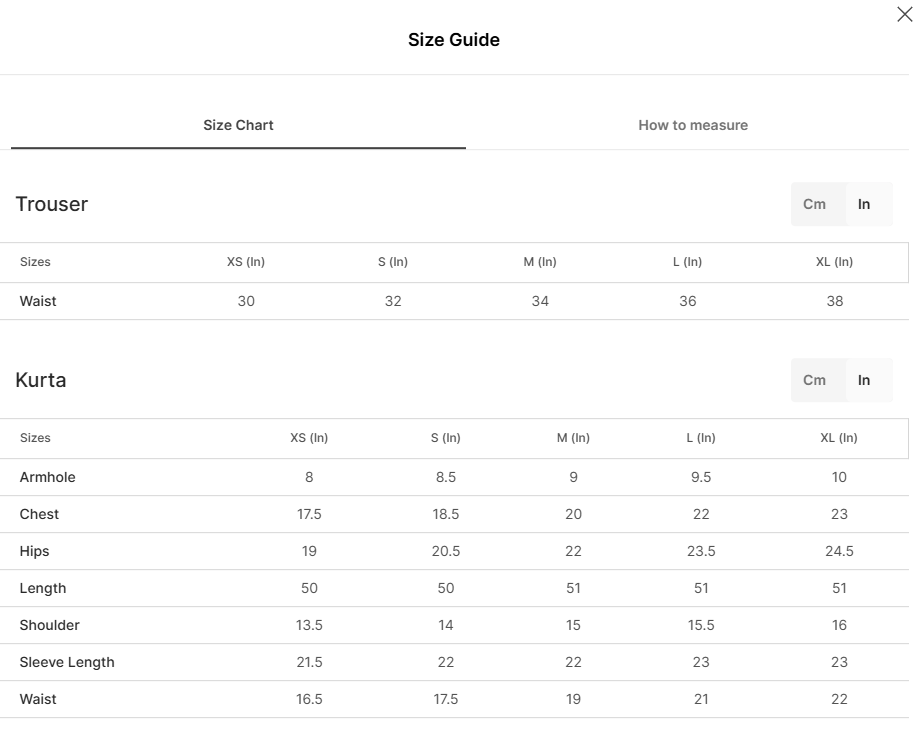Click the Trouser section heading
The image size is (923, 733).
click(52, 204)
